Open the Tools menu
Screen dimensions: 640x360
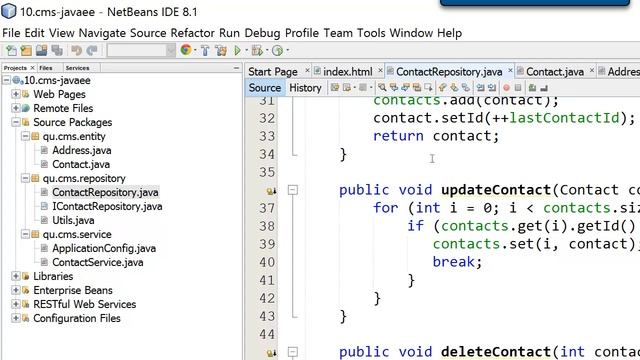[371, 33]
